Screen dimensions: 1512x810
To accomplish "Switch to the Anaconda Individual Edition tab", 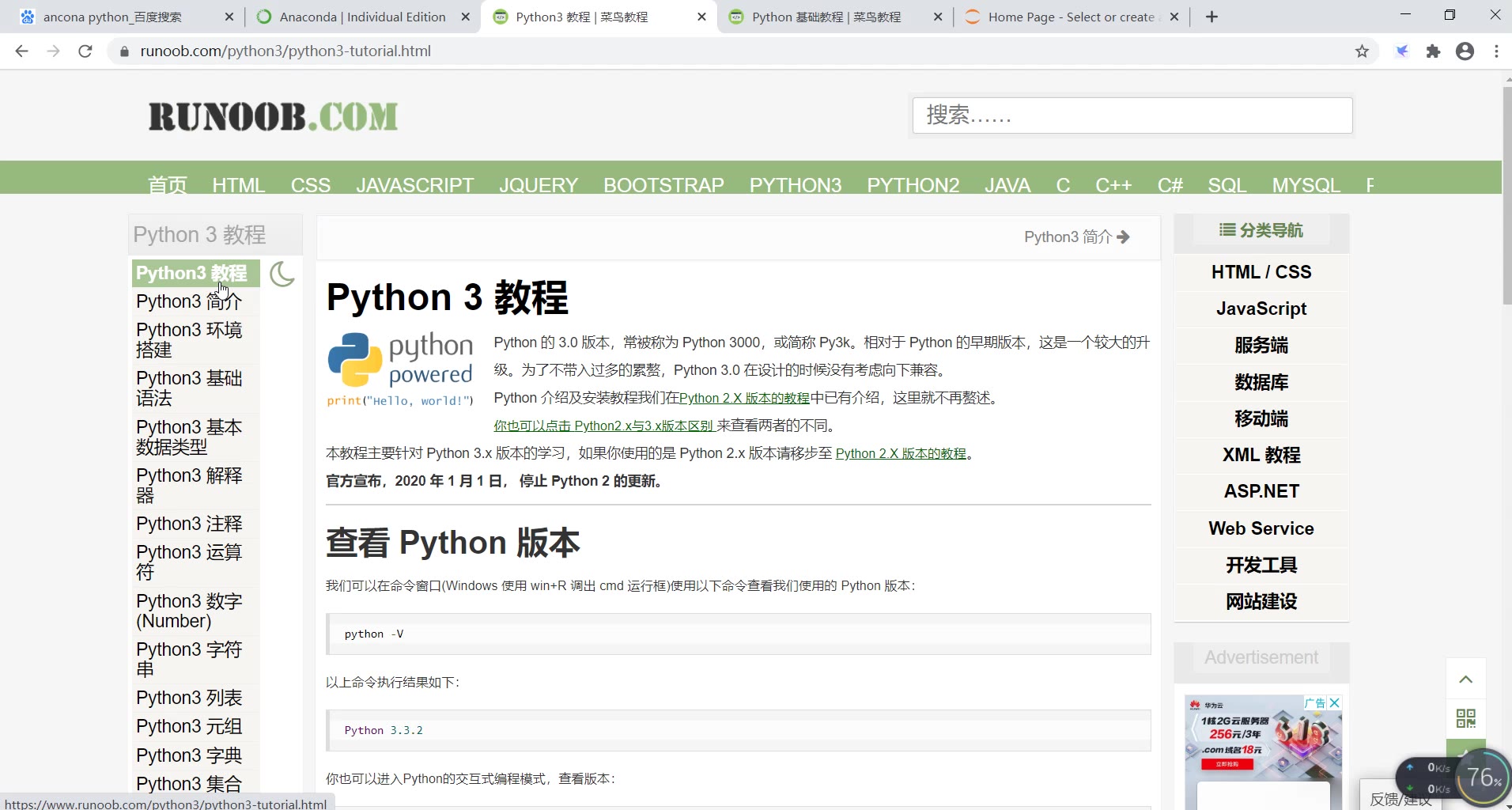I will (357, 16).
